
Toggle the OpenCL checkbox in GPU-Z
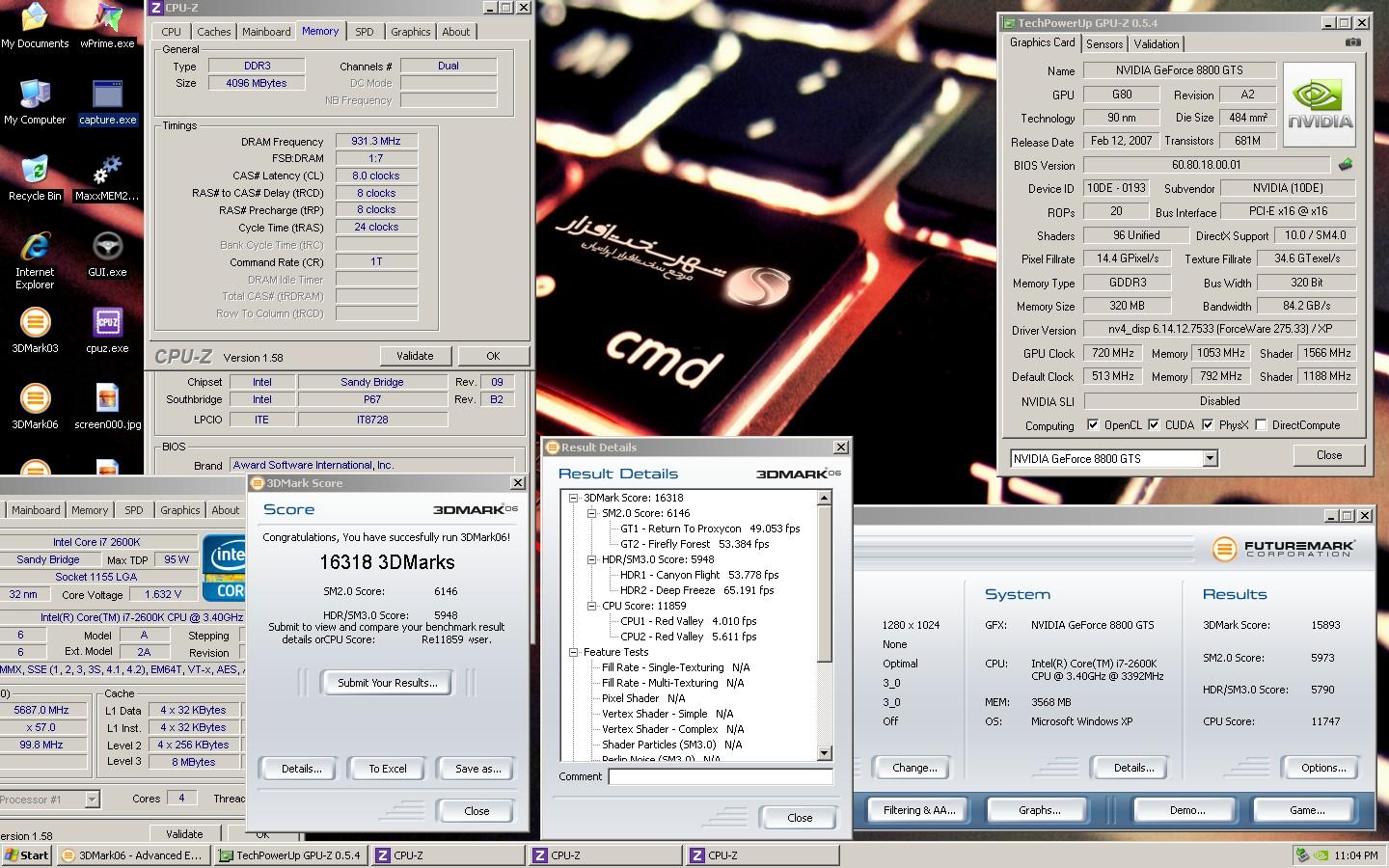click(1093, 425)
